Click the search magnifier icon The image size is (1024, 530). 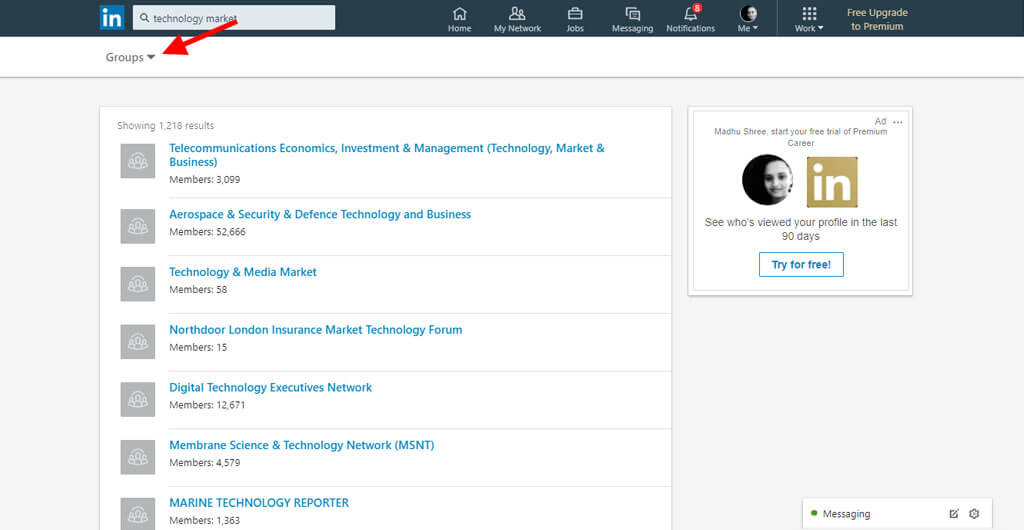pyautogui.click(x=144, y=18)
